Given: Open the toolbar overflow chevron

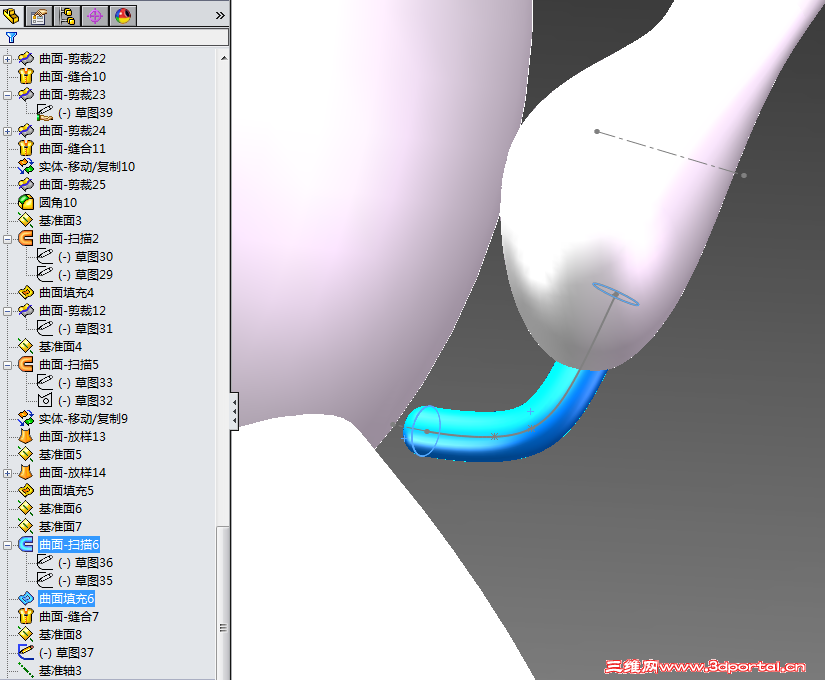Looking at the screenshot, I should (x=219, y=15).
